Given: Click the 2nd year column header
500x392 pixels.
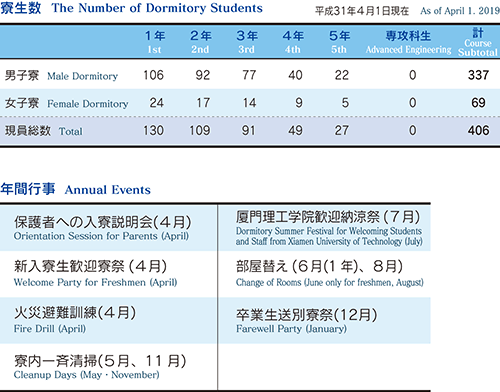Looking at the screenshot, I should 200,42.
